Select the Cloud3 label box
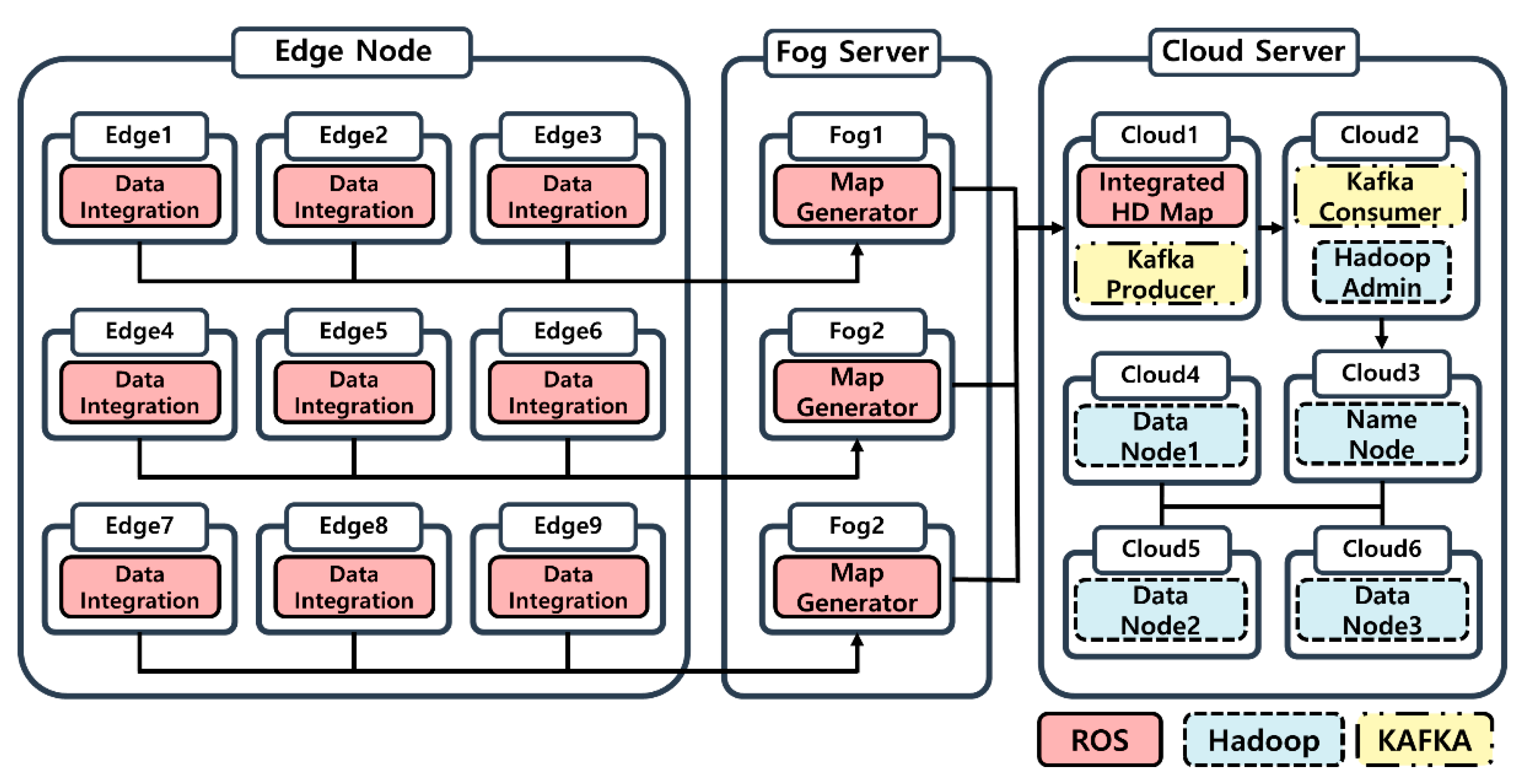1526x784 pixels. (1380, 373)
